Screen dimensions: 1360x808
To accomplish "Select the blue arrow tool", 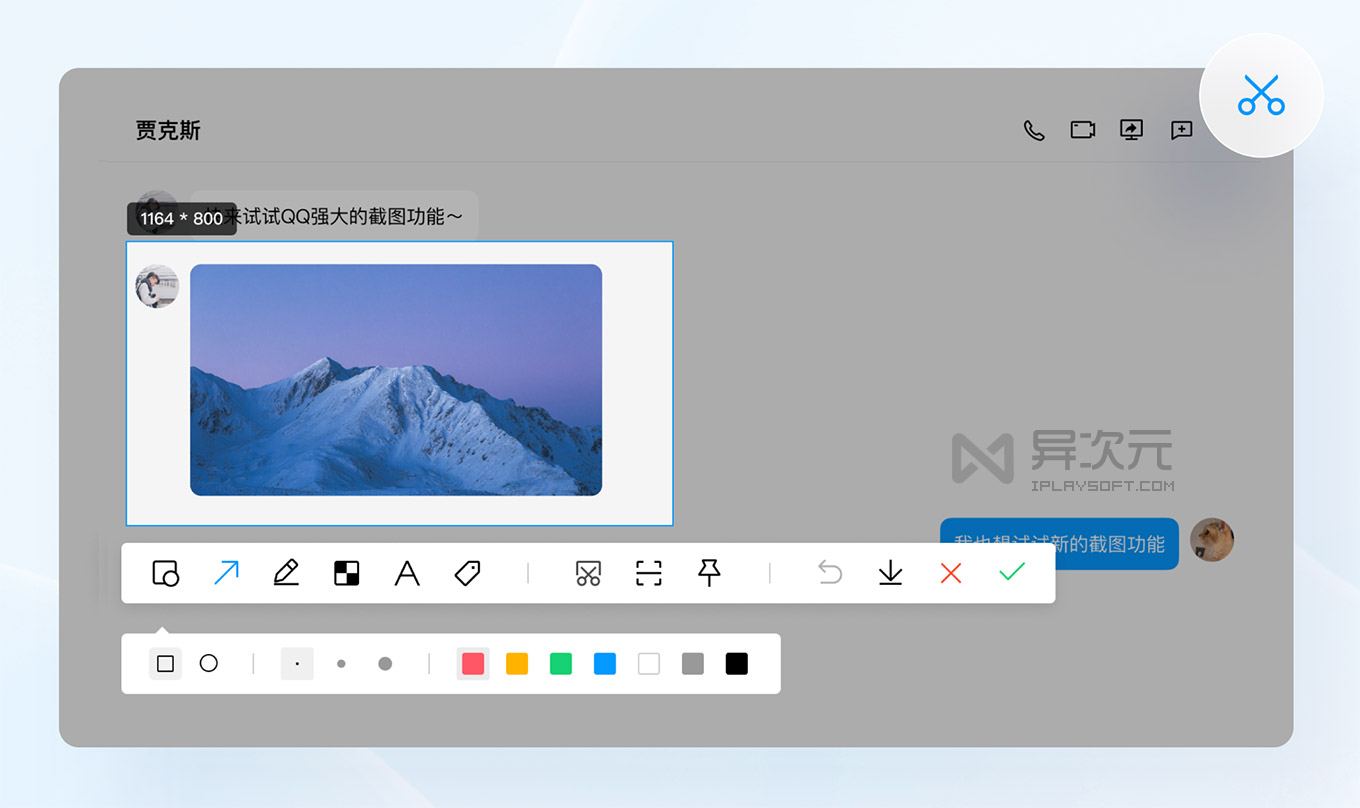I will [x=226, y=573].
